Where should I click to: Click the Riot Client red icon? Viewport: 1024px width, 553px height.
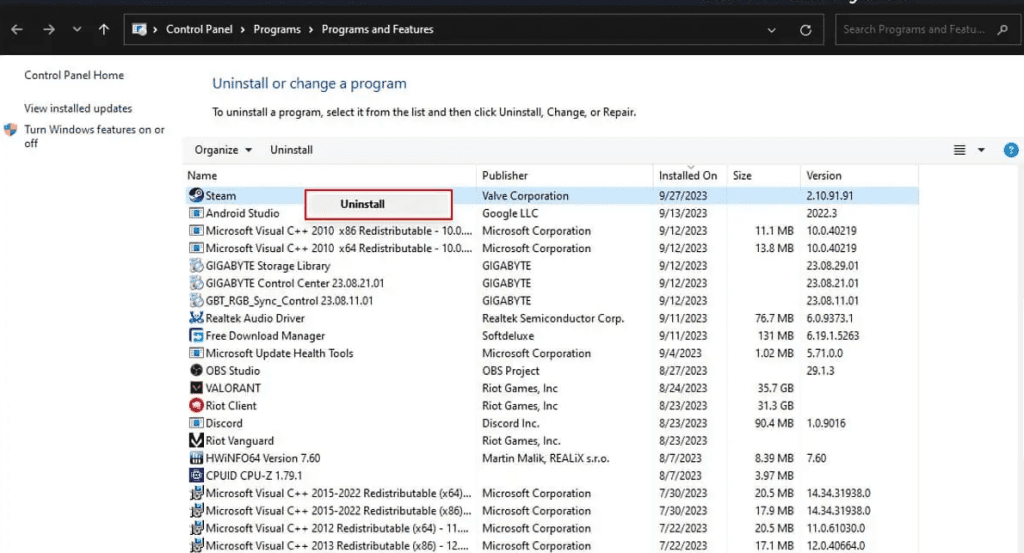(x=196, y=406)
